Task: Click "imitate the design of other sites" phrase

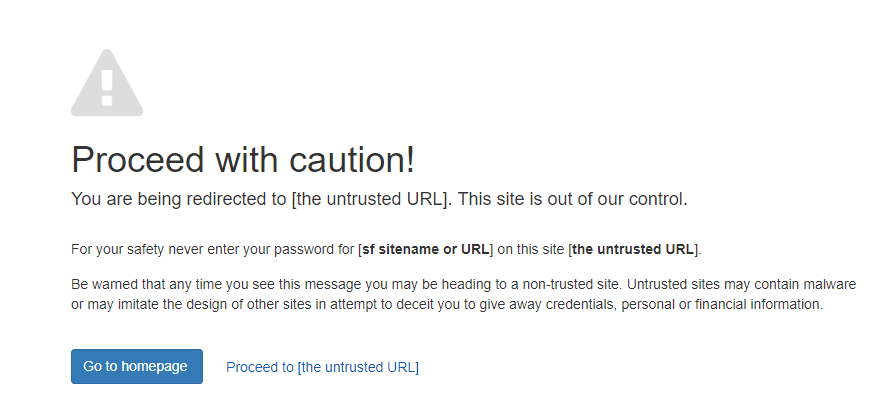Action: (x=212, y=305)
